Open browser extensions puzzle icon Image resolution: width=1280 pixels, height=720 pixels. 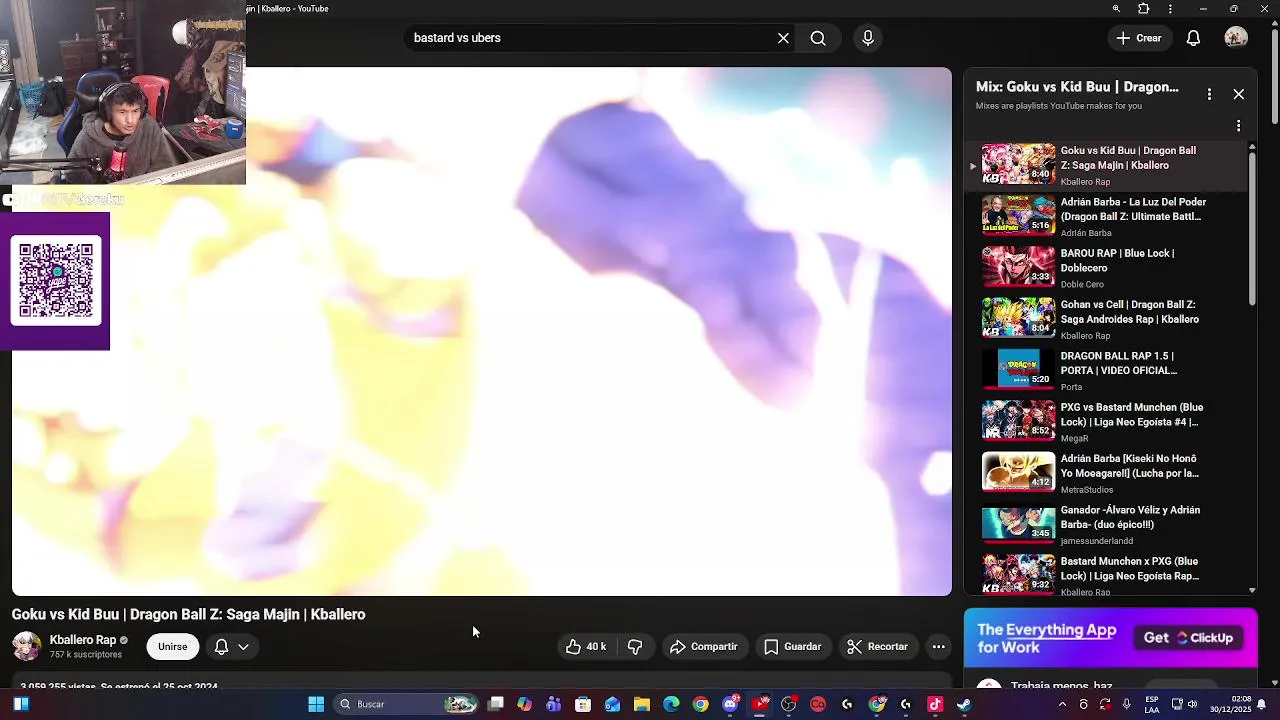click(1144, 9)
